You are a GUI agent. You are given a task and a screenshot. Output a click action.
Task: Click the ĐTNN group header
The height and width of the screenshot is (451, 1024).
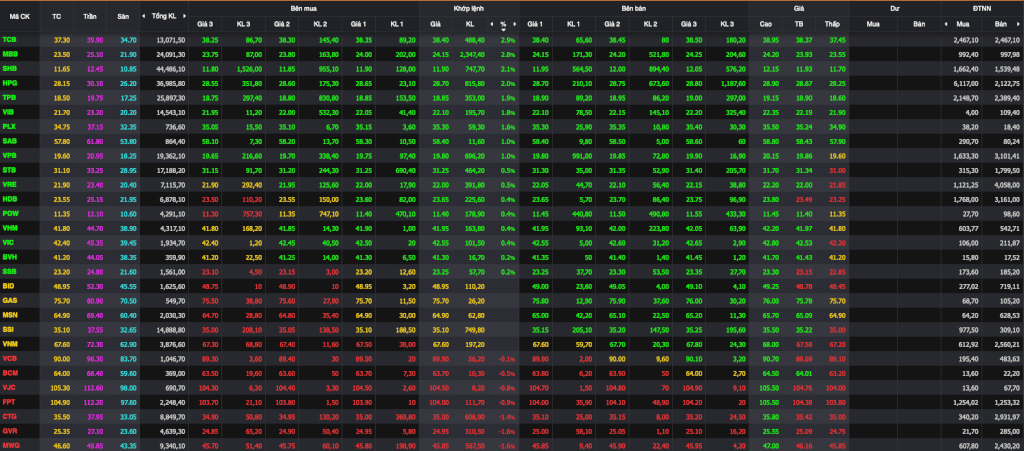982,9
